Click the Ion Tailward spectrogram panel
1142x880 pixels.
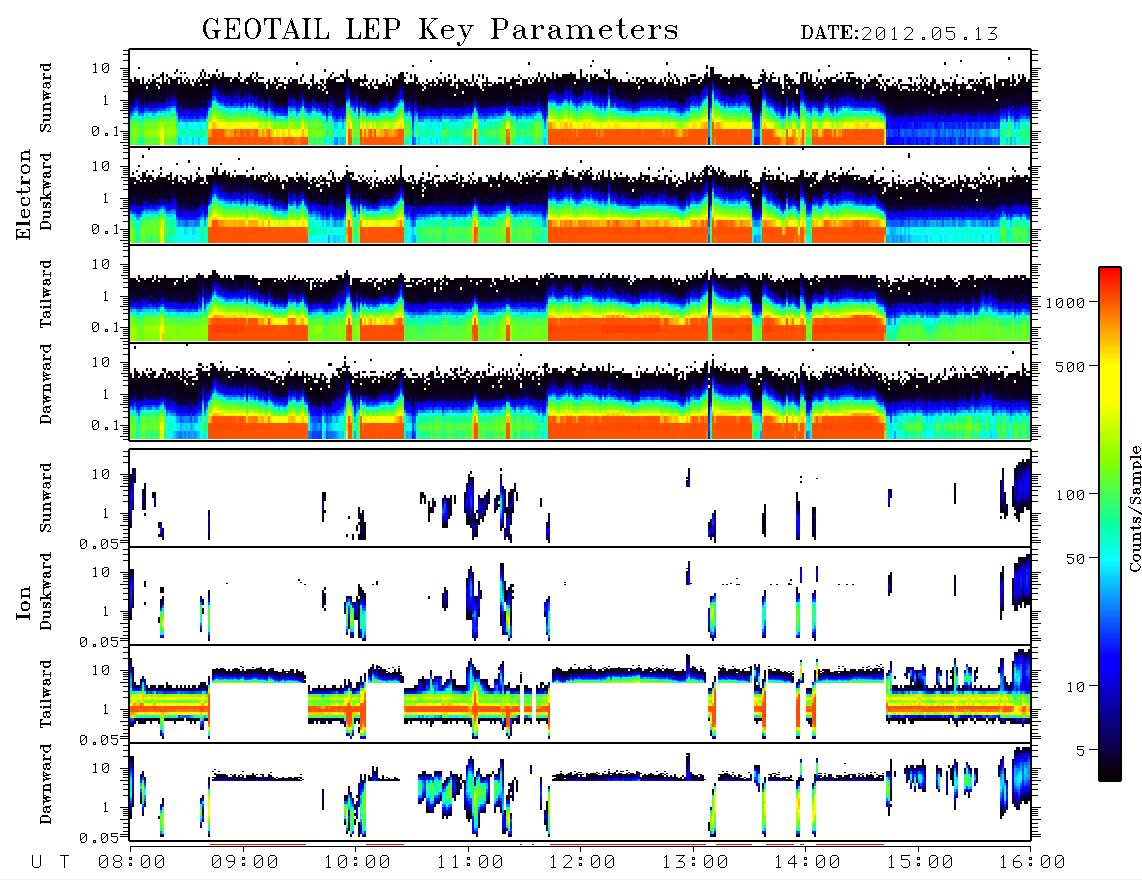point(580,694)
